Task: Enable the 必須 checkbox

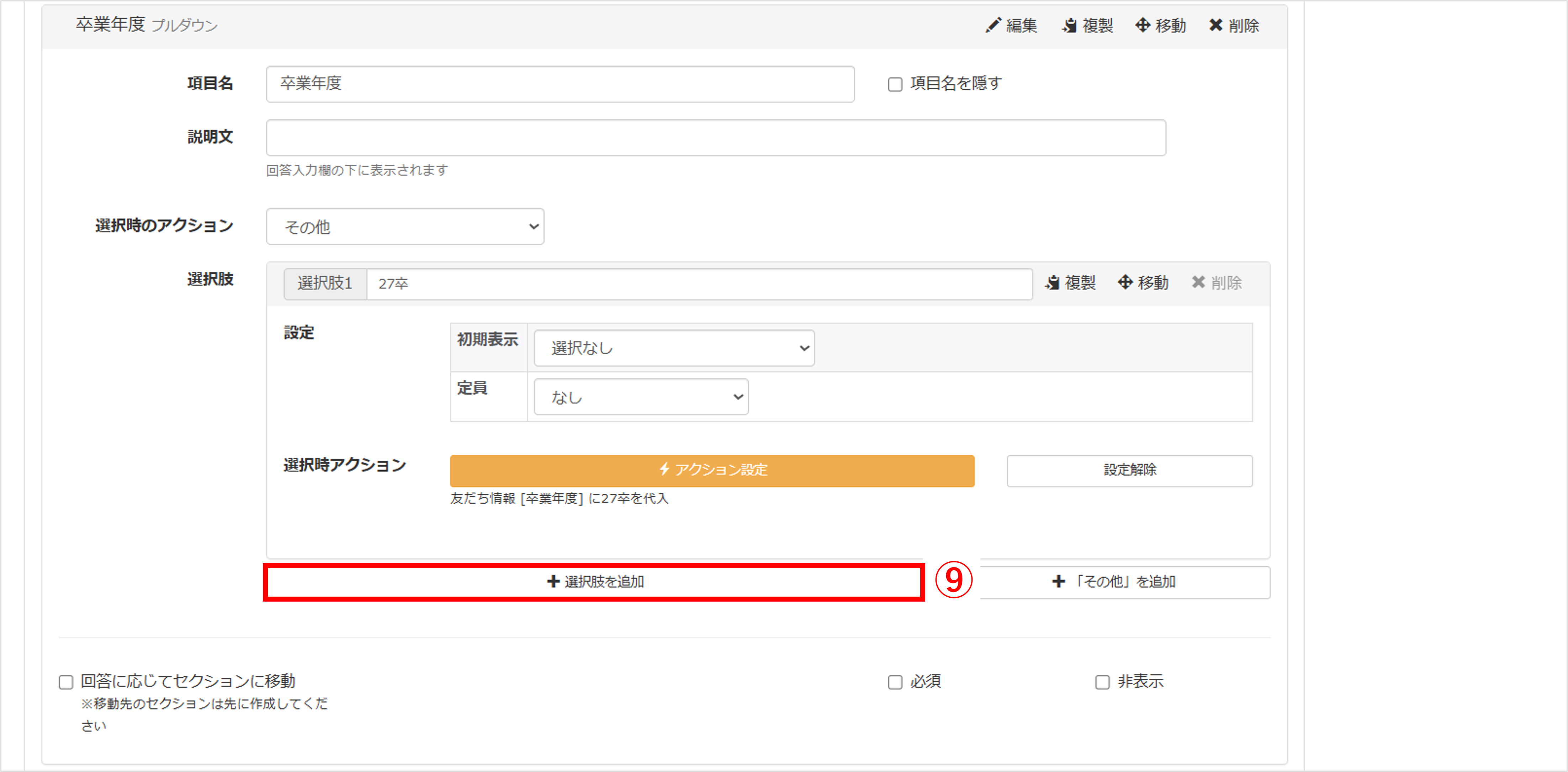Action: 895,682
